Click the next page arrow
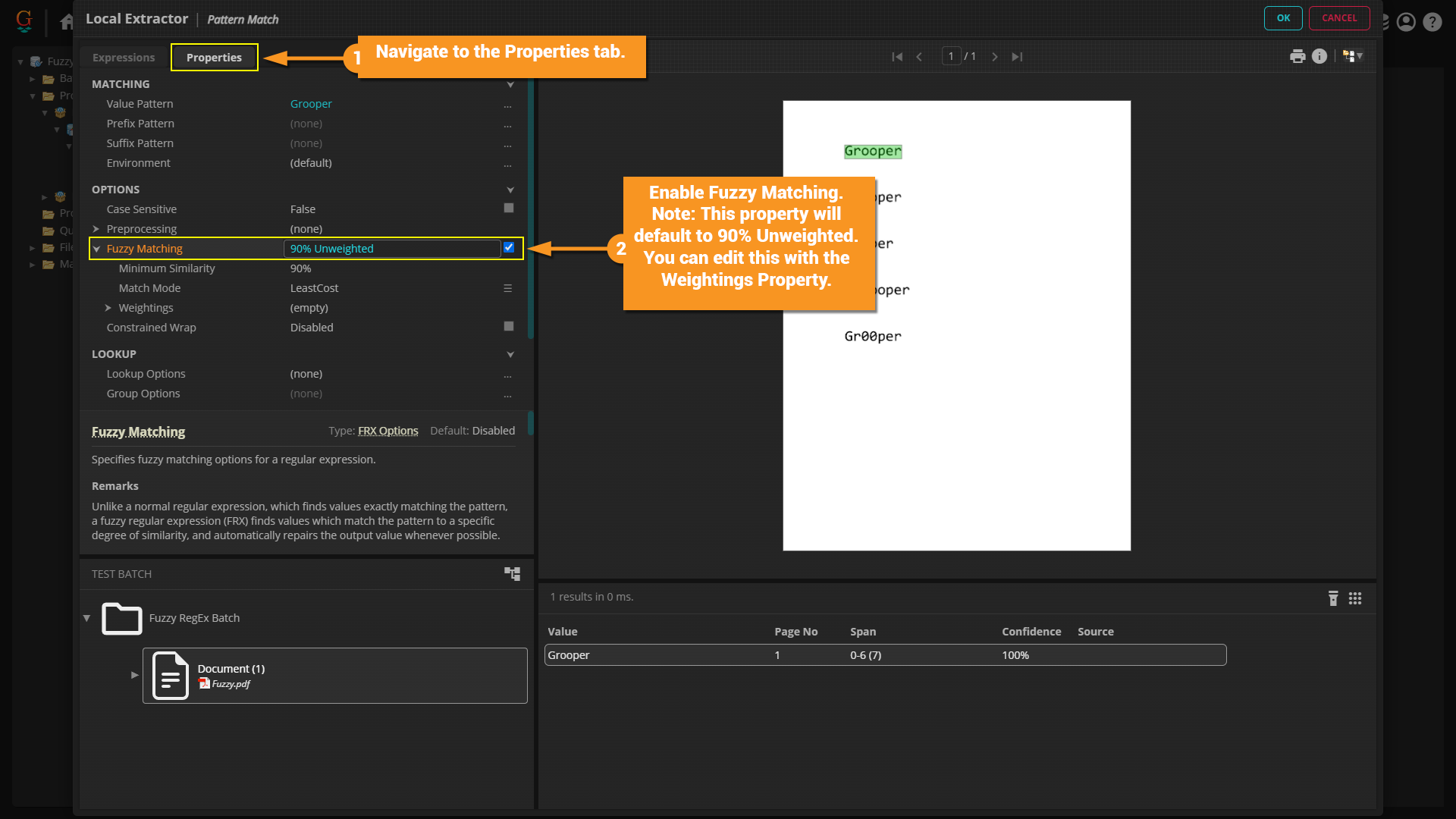The height and width of the screenshot is (819, 1456). (x=995, y=57)
